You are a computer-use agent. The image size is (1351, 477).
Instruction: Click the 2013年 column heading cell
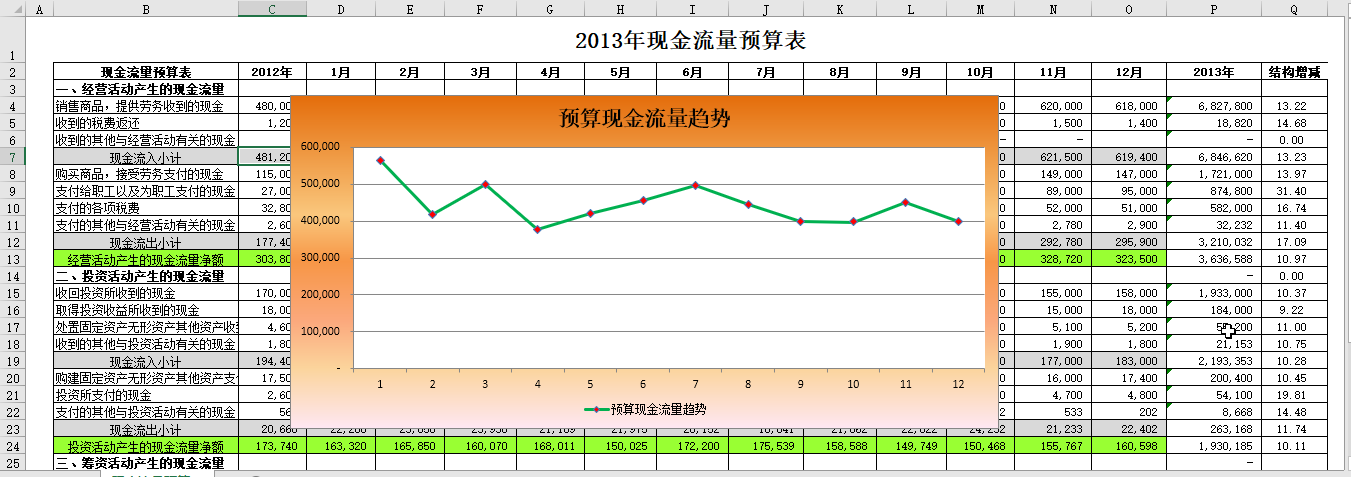1213,72
